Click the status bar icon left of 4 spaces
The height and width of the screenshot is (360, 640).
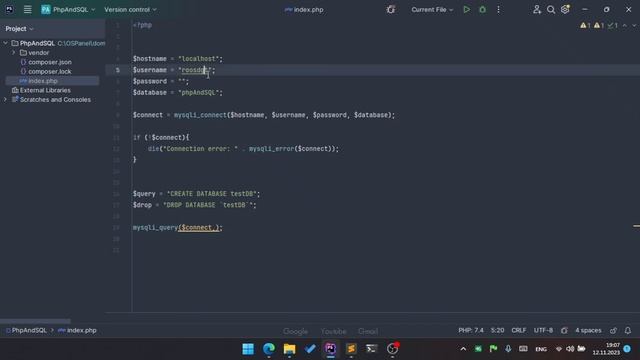point(564,330)
